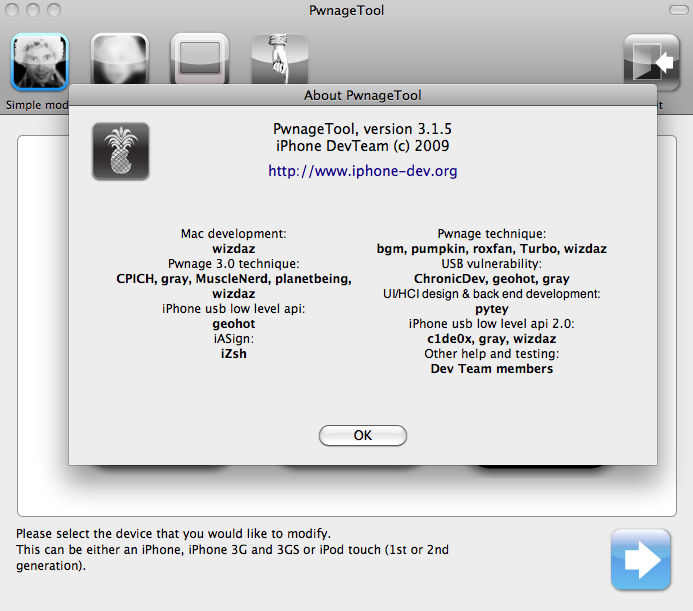
Task: Click 'CPICH, gray, MuscleNerd, planetbeing,' credit line
Action: pos(234,279)
